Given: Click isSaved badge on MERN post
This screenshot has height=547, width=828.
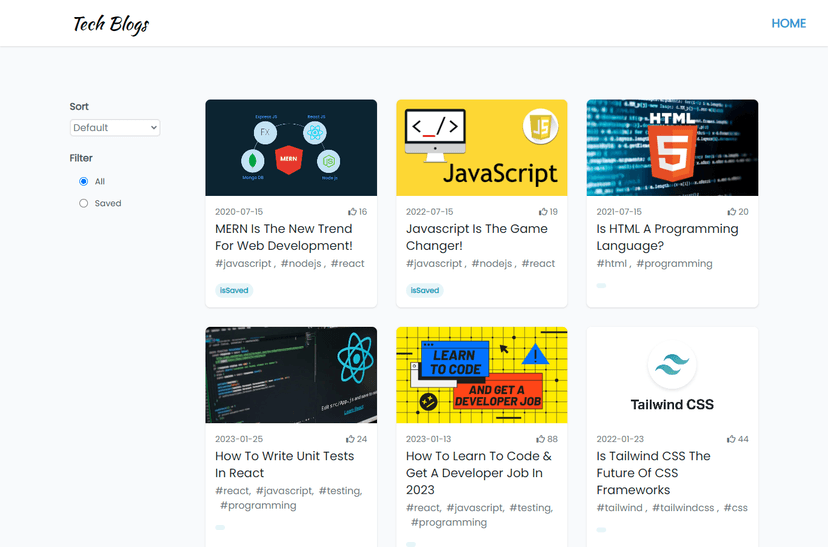Looking at the screenshot, I should [234, 290].
